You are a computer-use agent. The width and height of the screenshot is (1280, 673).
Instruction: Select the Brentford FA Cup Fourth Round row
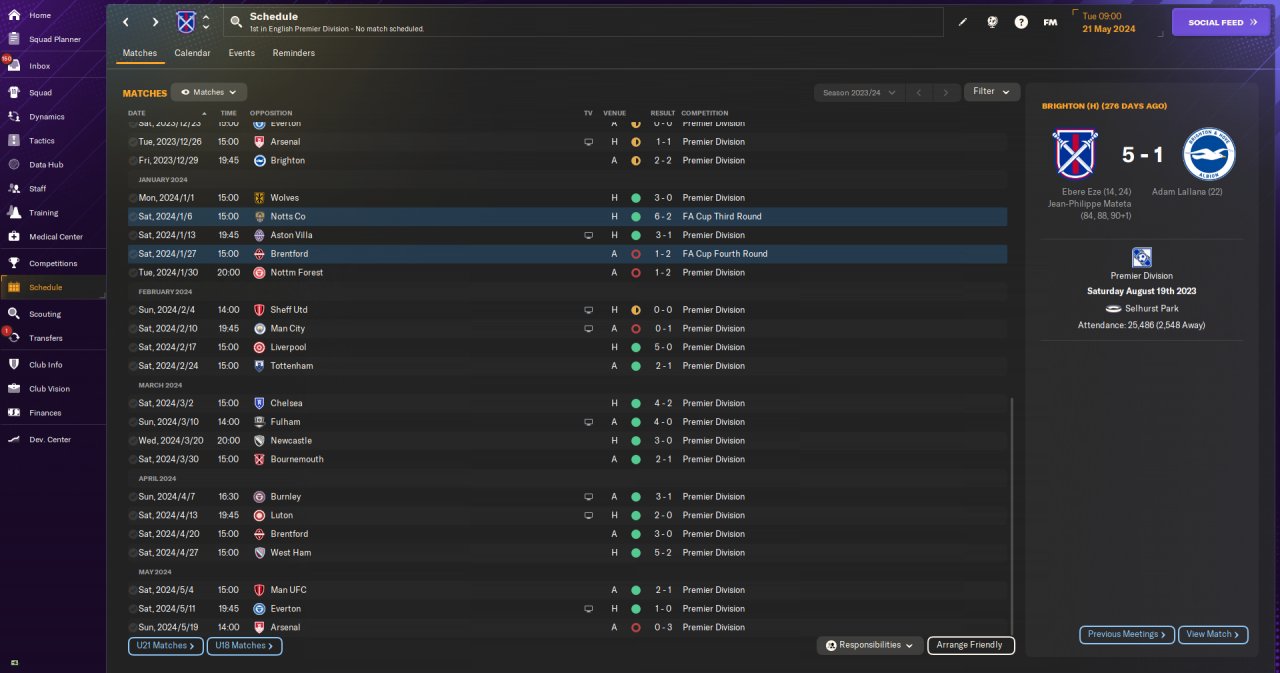pos(567,254)
